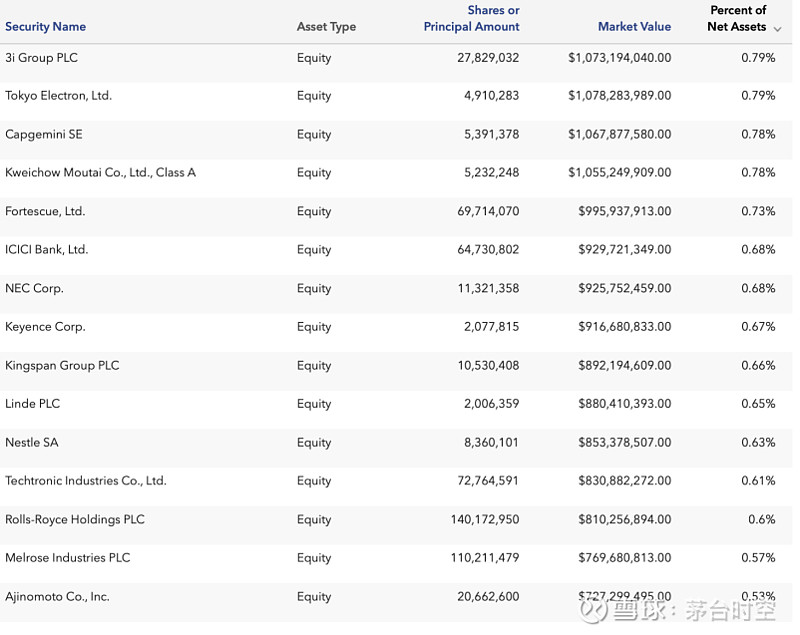The width and height of the screenshot is (800, 635).
Task: Click Kweichow Moutai Co., Ltd., Class A
Action: pos(100,173)
